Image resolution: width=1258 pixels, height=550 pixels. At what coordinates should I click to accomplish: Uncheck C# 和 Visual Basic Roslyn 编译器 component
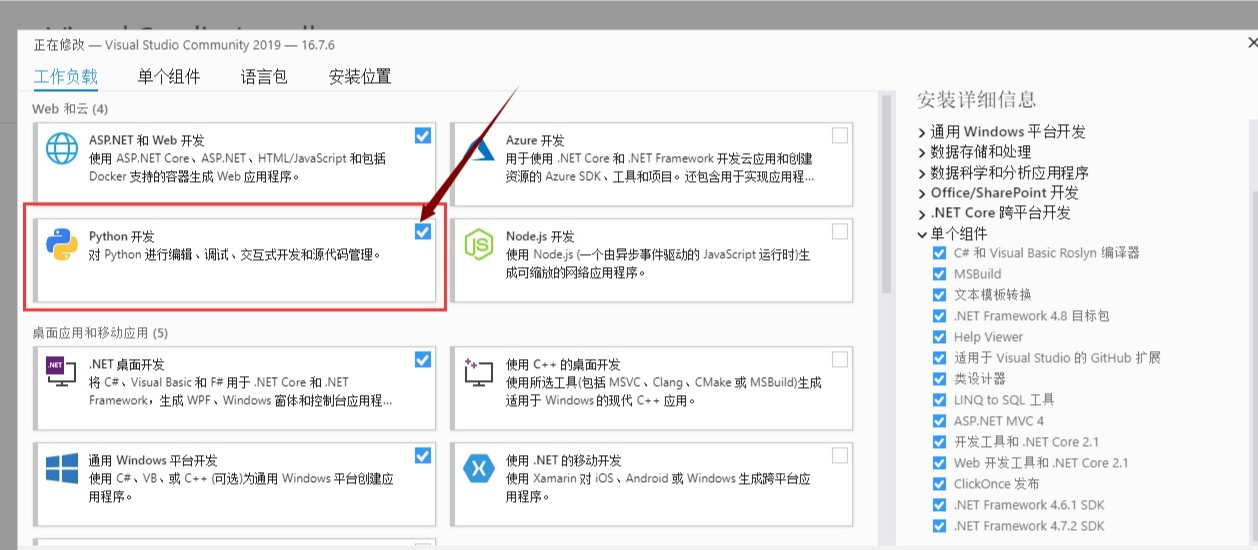(x=939, y=253)
